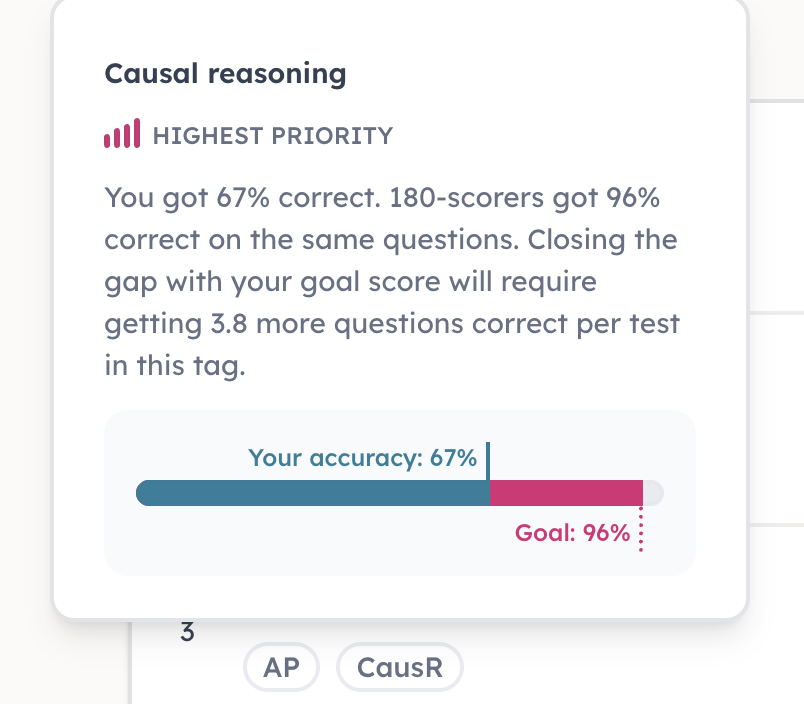Click the 'Goal: 96%' label
This screenshot has height=704, width=804.
(572, 533)
